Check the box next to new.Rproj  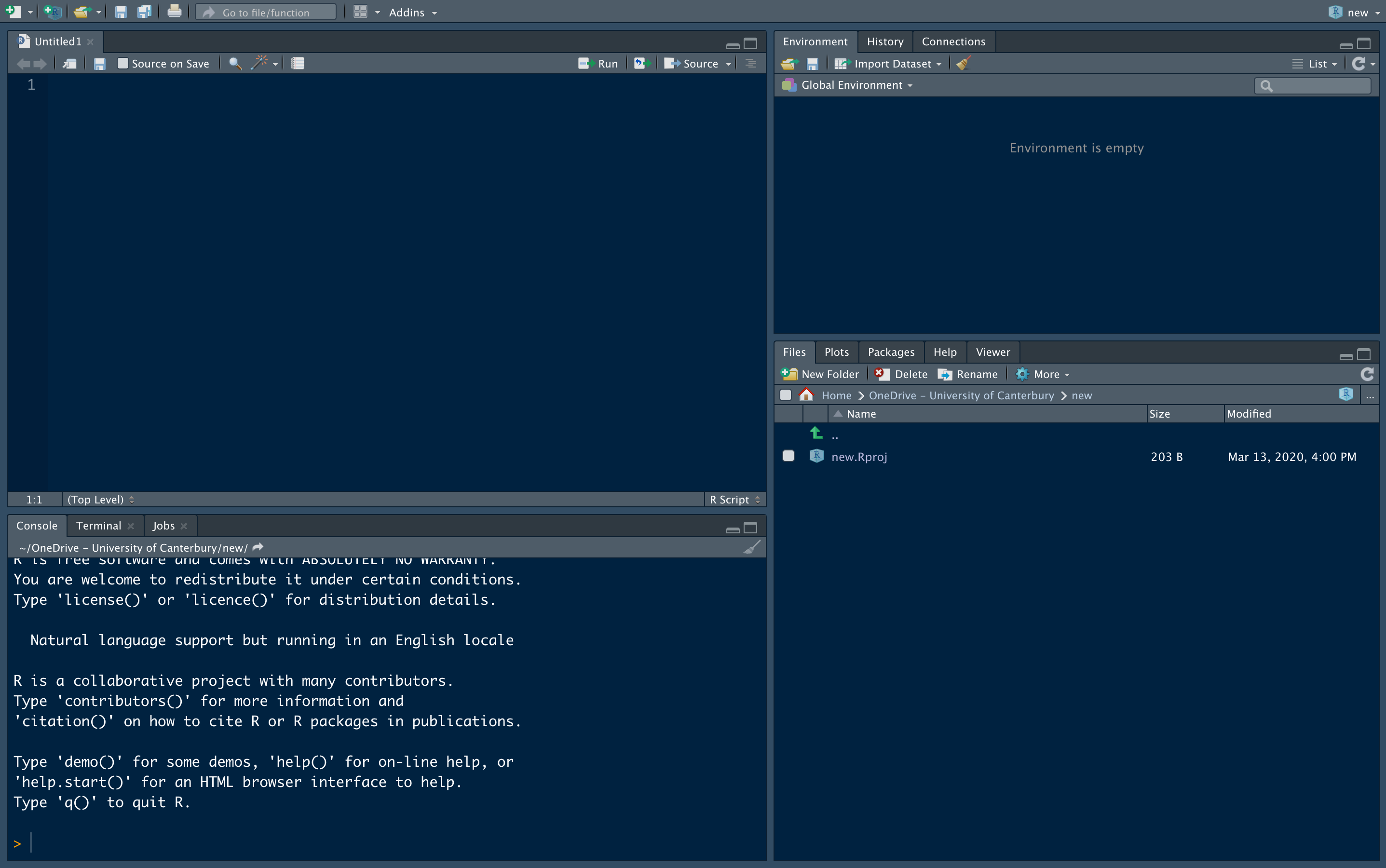788,456
